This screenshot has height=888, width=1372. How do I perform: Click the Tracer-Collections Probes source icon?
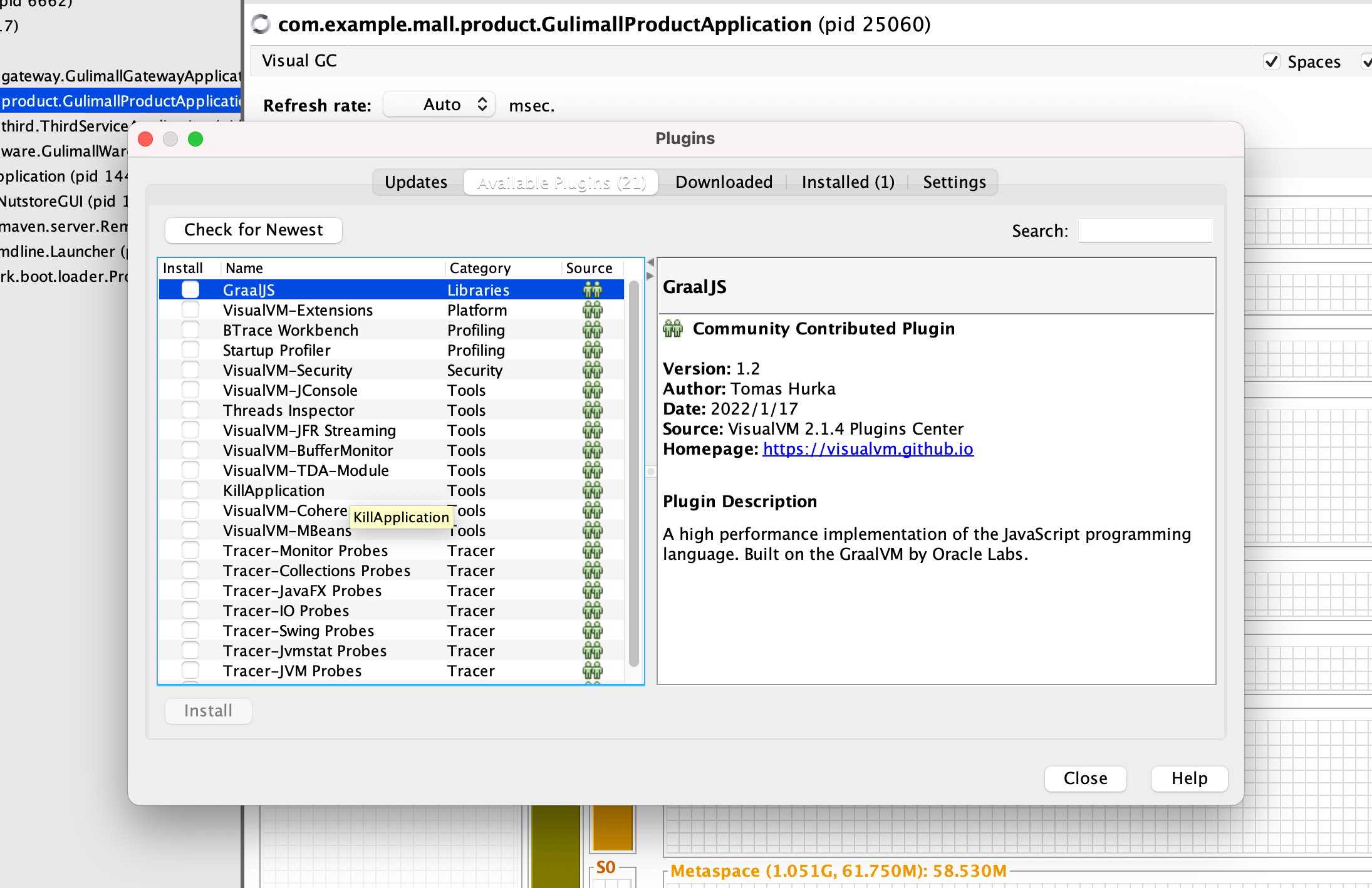coord(592,570)
